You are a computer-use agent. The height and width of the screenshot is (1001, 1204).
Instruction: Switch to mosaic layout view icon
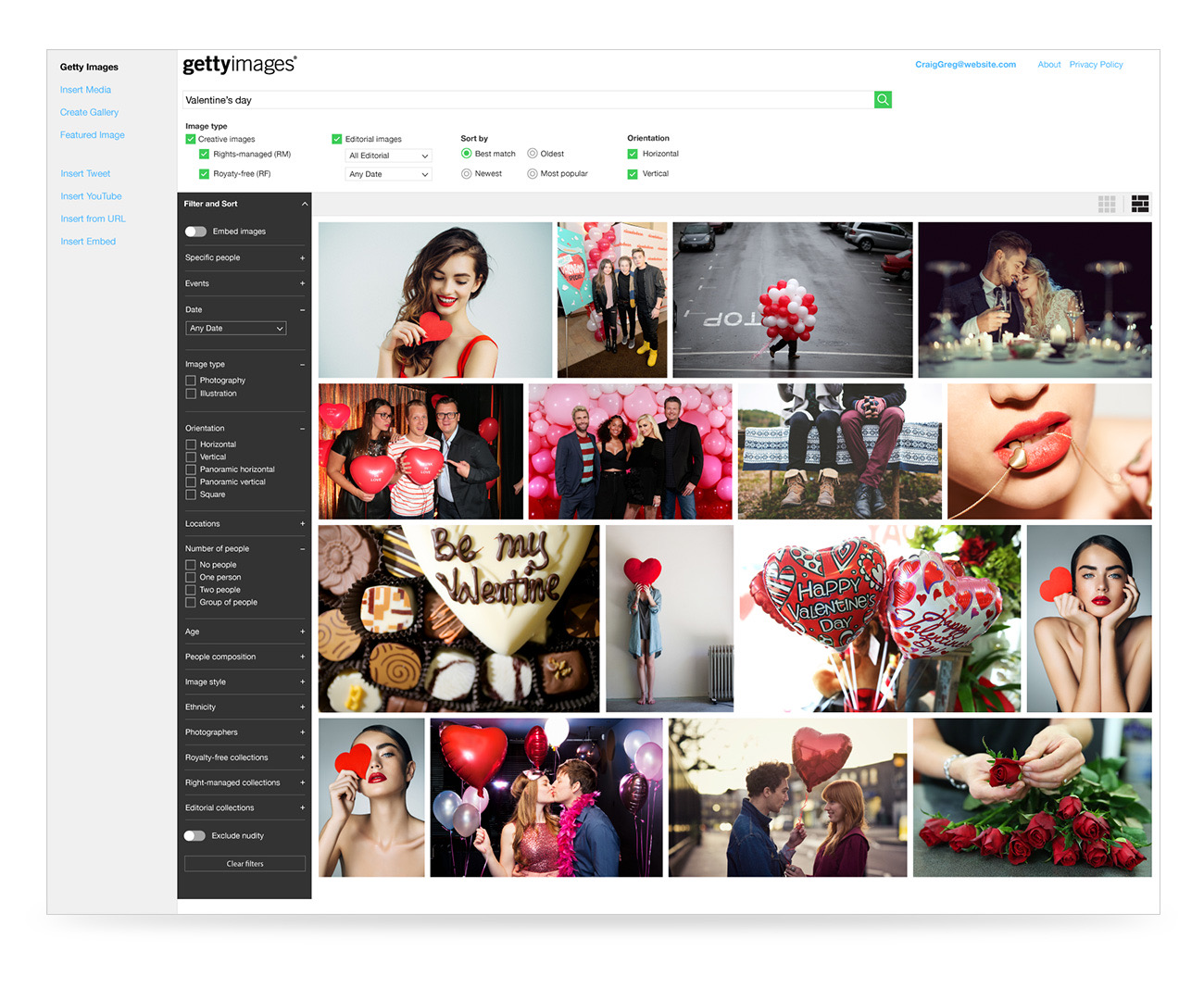click(x=1140, y=204)
